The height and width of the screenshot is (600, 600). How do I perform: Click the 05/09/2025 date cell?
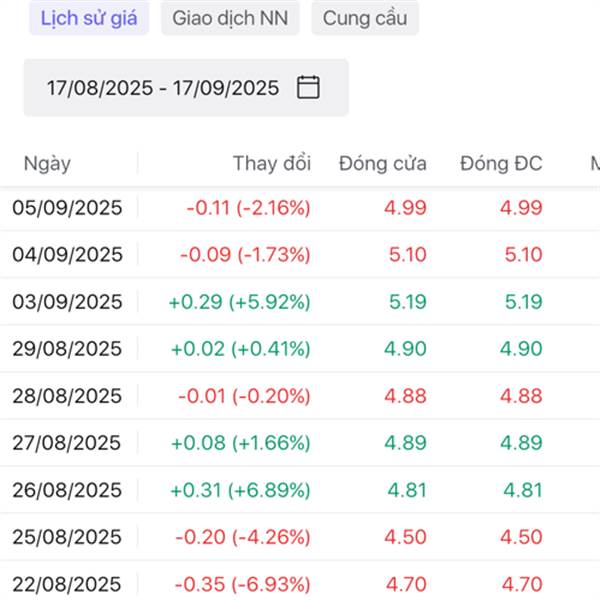(67, 208)
